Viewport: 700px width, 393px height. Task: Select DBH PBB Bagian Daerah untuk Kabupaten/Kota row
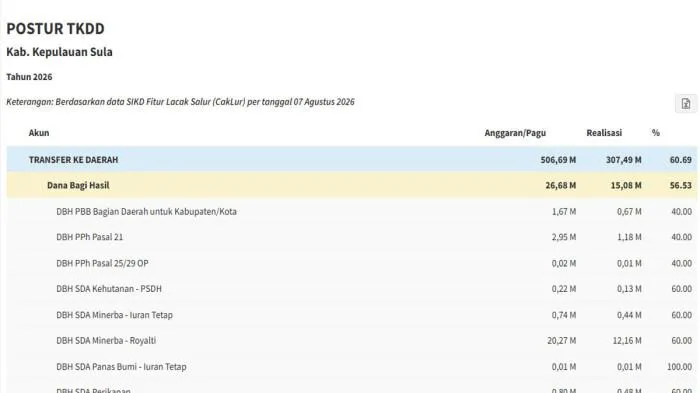coord(352,211)
